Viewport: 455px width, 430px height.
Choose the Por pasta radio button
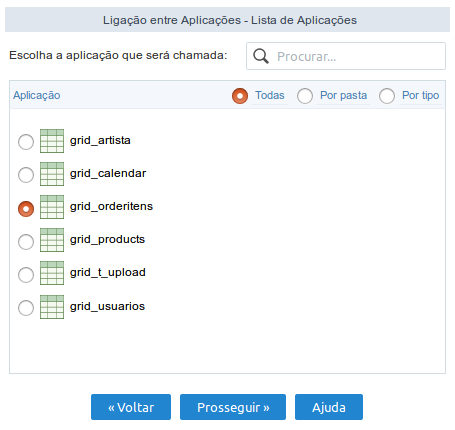coord(305,96)
